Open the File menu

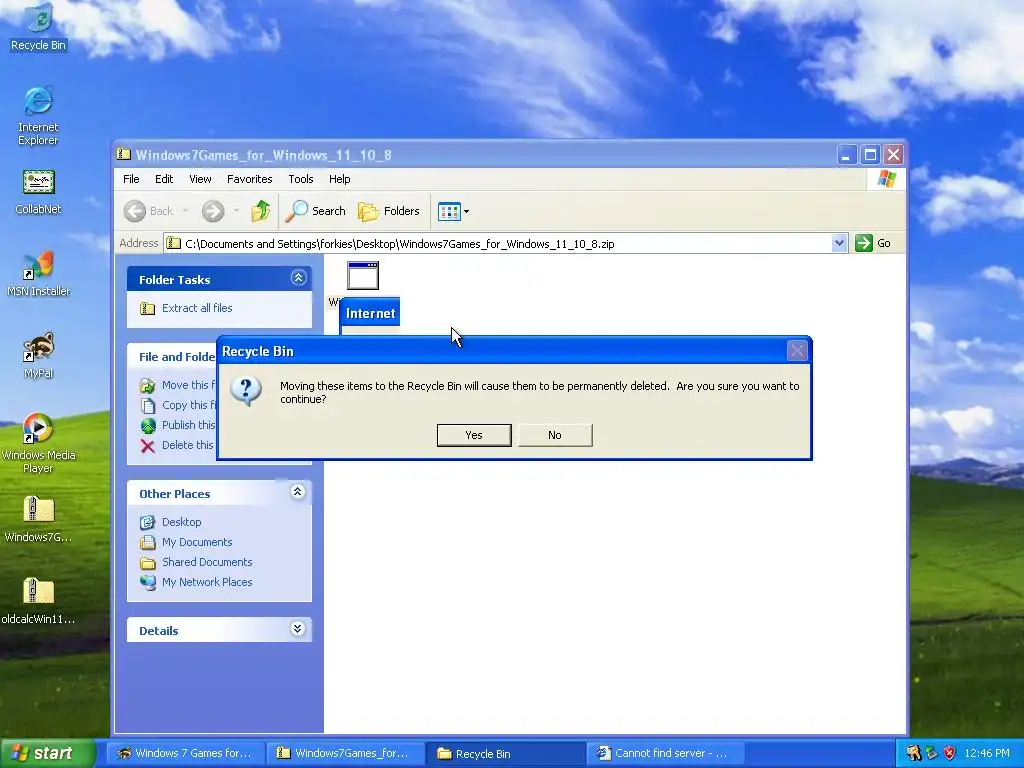[x=131, y=179]
